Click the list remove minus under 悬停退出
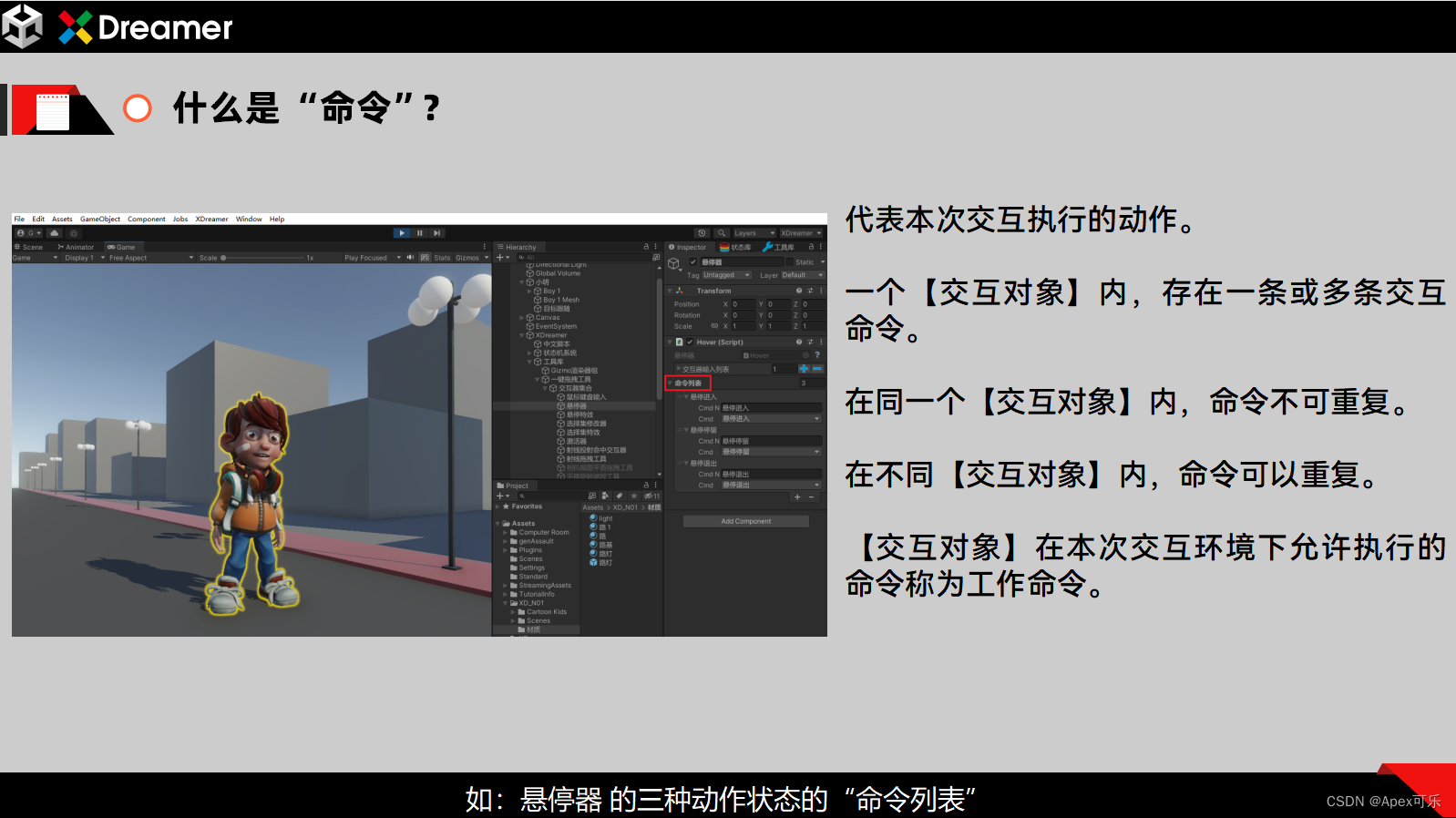The image size is (1456, 818). tap(811, 497)
